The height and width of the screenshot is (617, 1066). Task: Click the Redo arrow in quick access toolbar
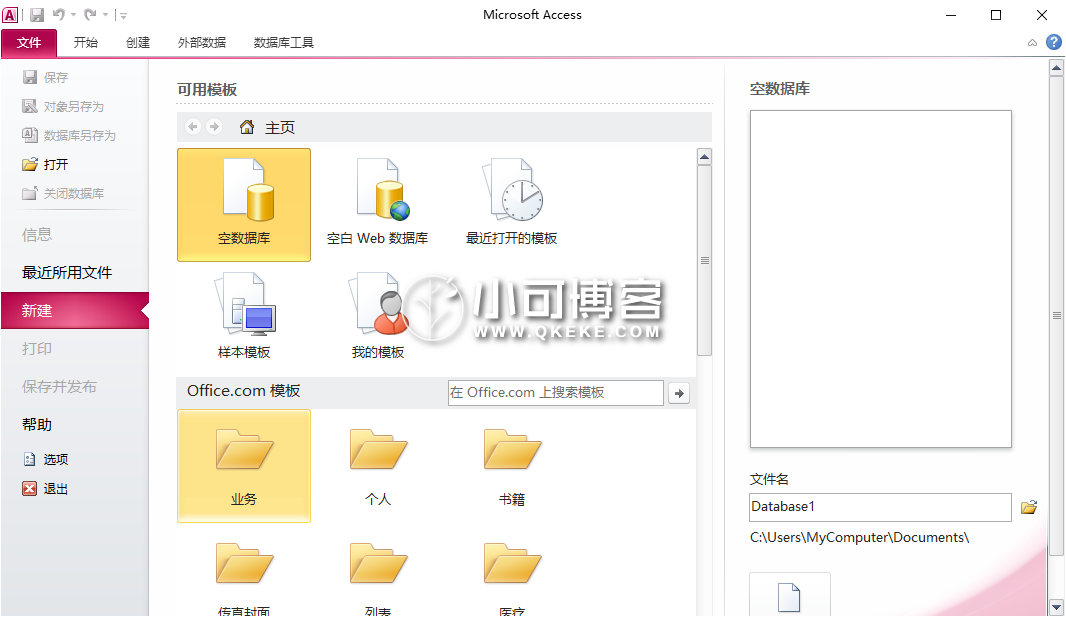pyautogui.click(x=90, y=14)
